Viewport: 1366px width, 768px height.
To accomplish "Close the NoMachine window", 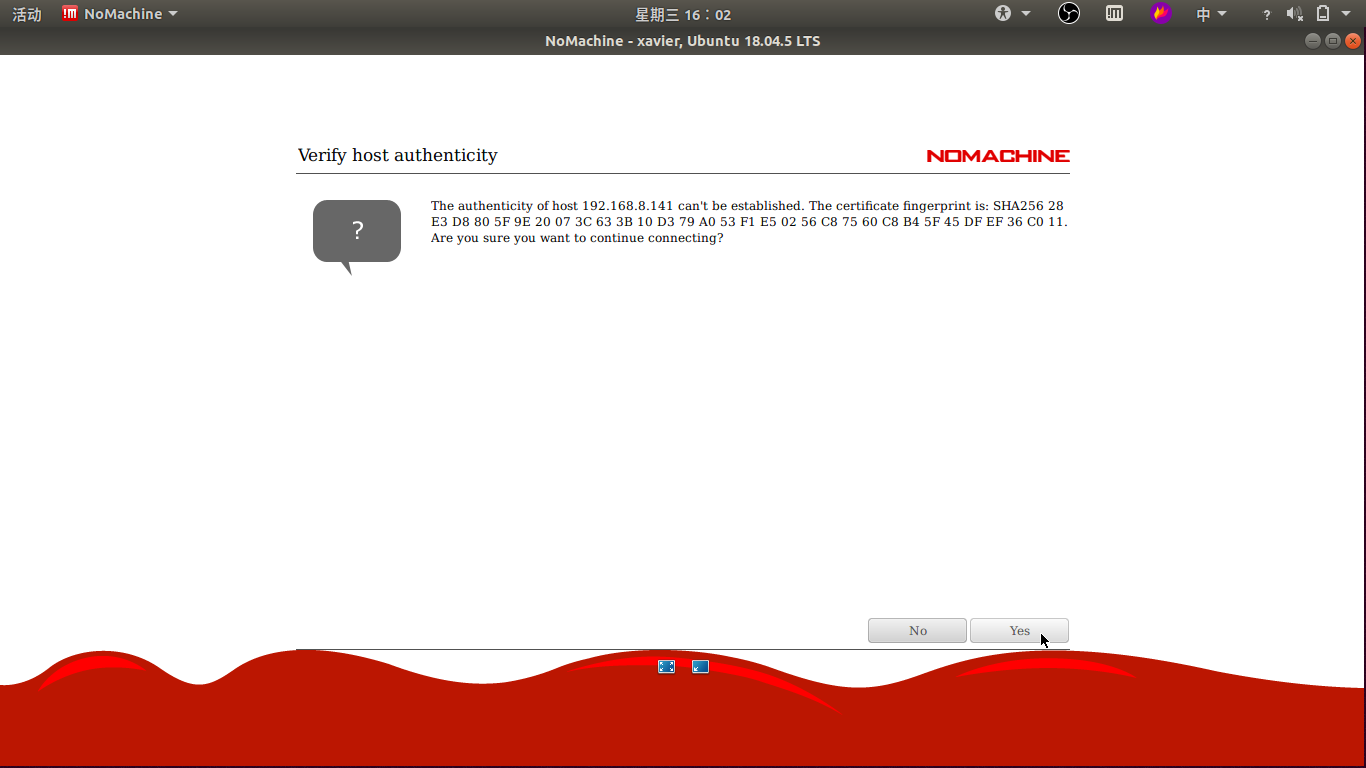I will click(1353, 41).
